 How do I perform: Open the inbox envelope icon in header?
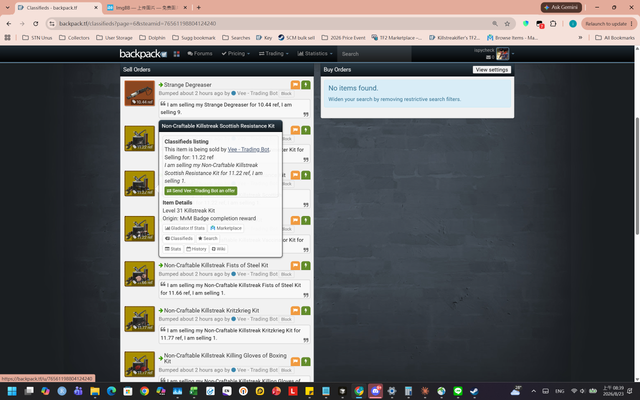click(488, 58)
